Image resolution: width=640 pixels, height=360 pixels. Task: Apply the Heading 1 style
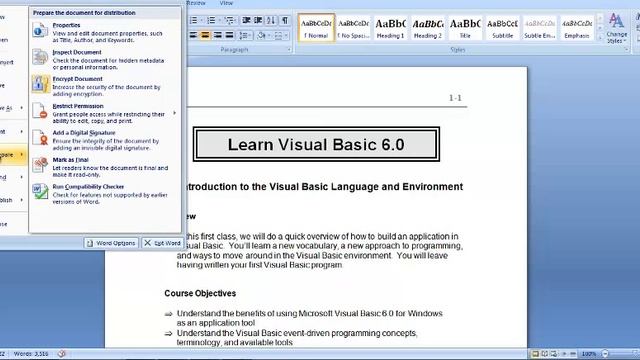[391, 28]
